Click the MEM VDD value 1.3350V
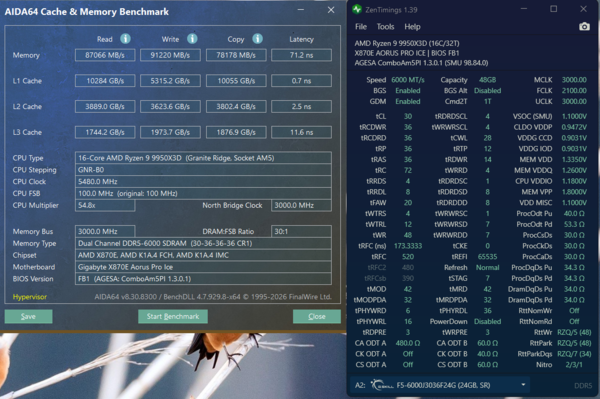Image resolution: width=600 pixels, height=399 pixels. (x=574, y=160)
